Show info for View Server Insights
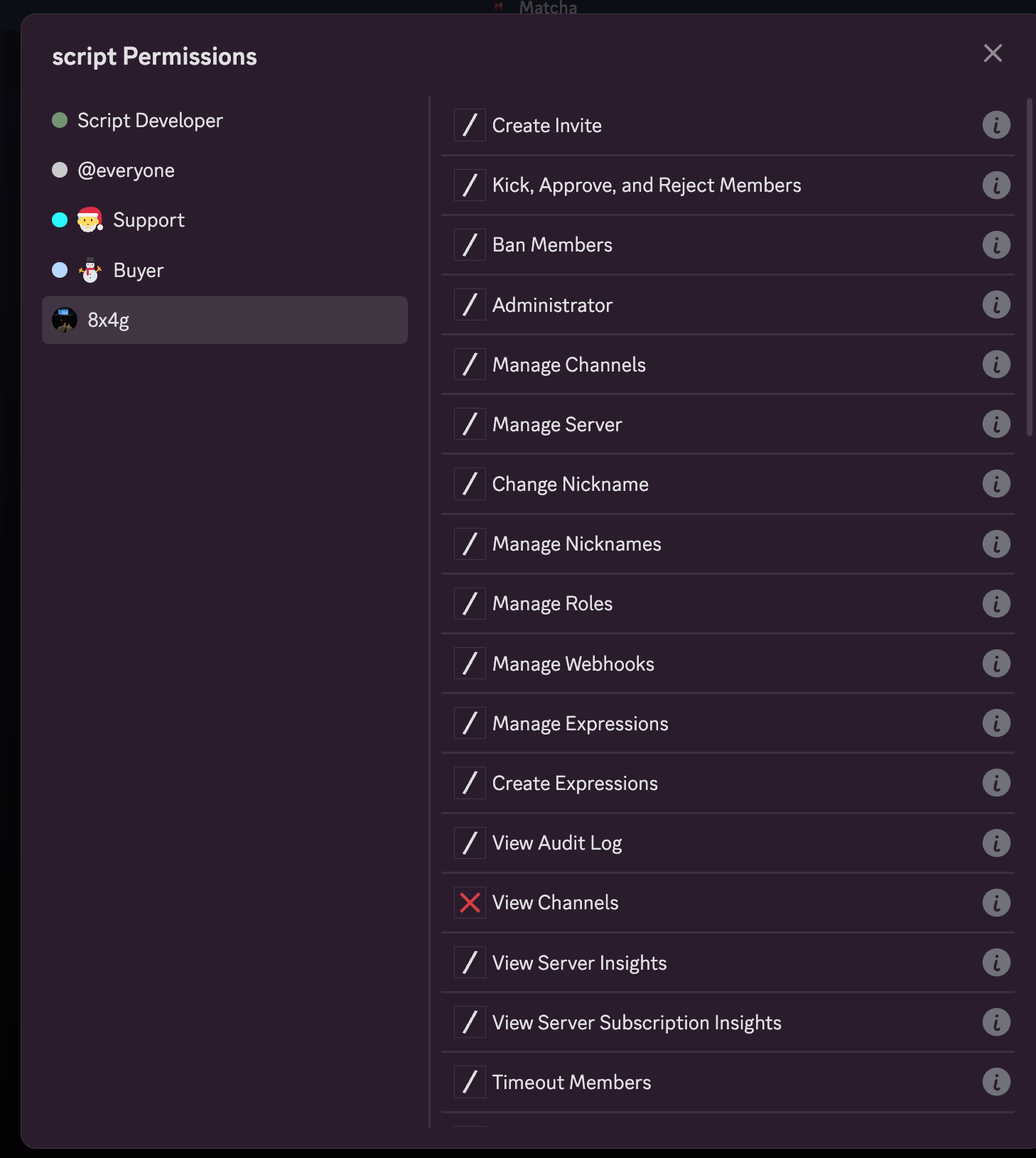This screenshot has width=1036, height=1158. tap(996, 963)
